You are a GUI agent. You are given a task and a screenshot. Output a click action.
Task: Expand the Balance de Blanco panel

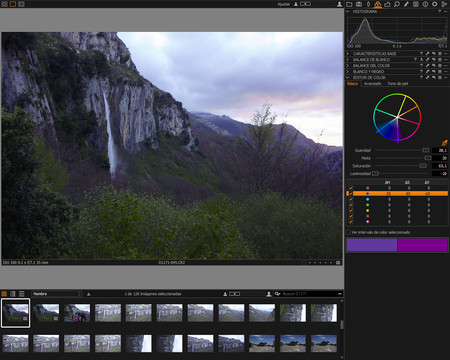[348, 59]
